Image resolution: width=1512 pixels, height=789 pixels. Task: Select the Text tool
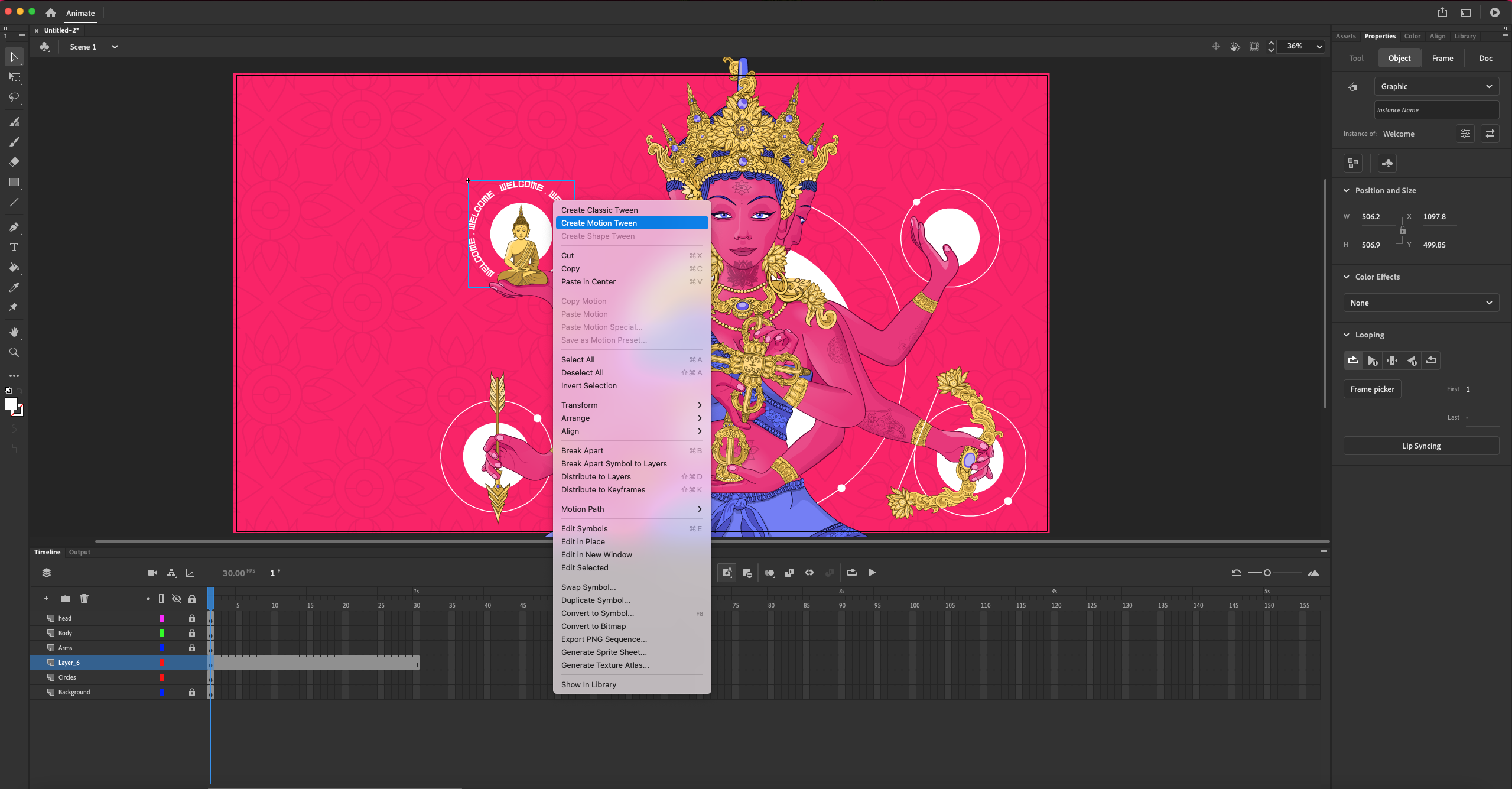click(x=14, y=248)
